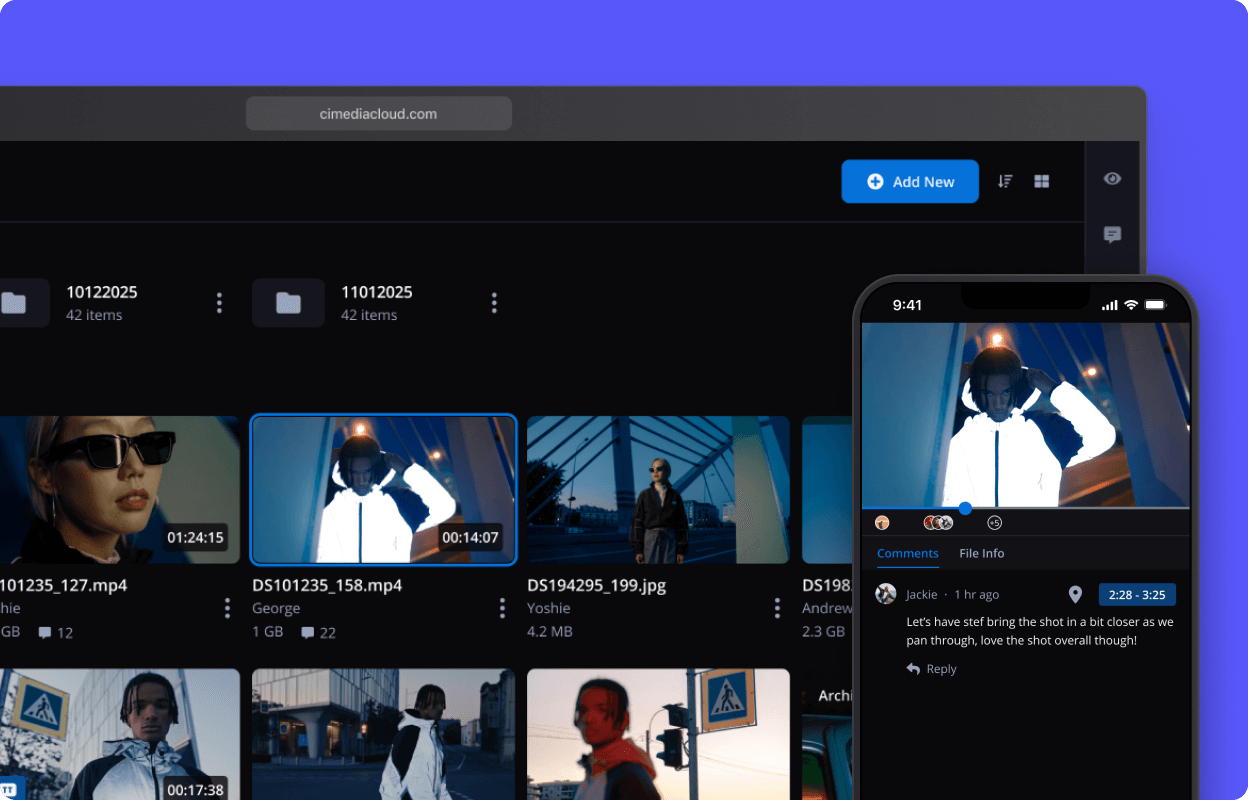The width and height of the screenshot is (1248, 800).
Task: Click the sort order icon
Action: pos(1005,181)
